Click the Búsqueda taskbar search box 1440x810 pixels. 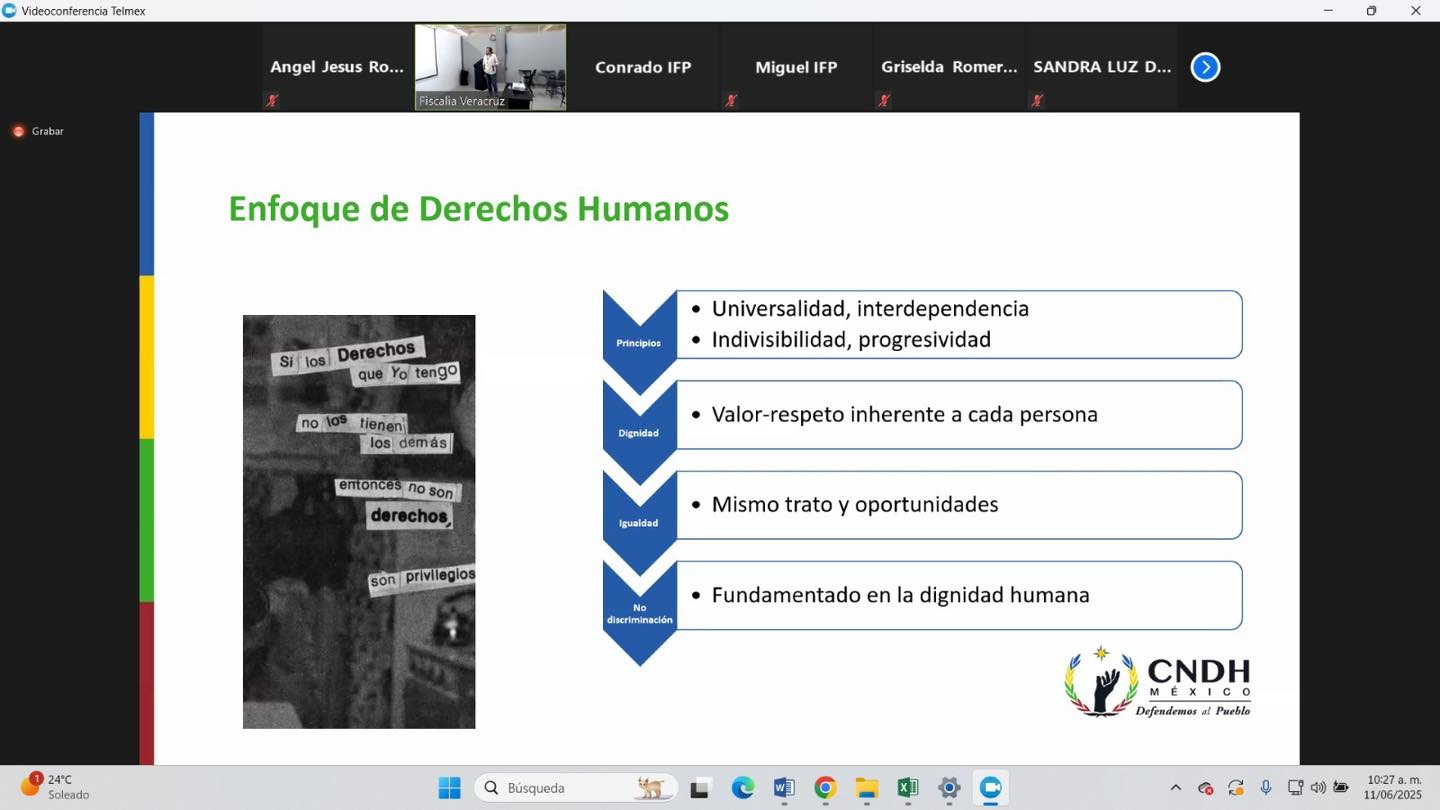tap(575, 788)
